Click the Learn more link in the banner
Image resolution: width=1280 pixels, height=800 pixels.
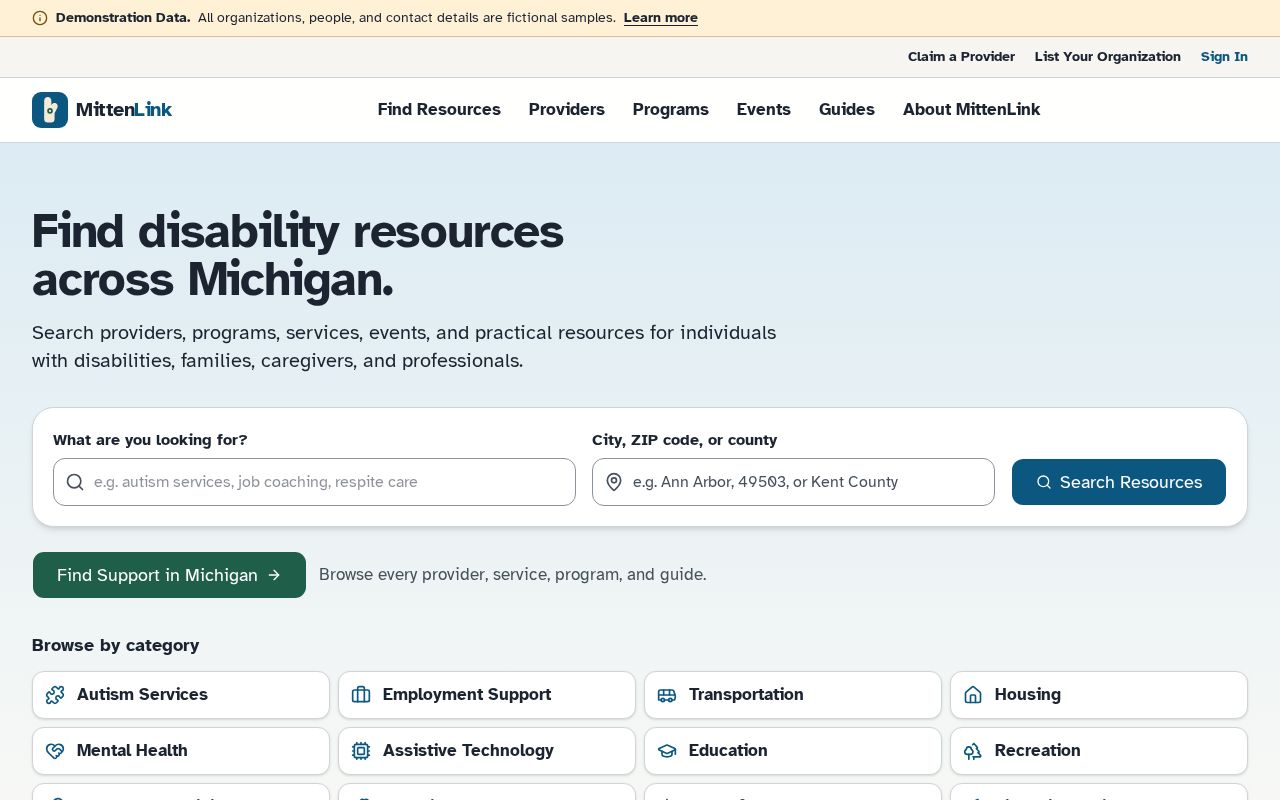pyautogui.click(x=661, y=18)
